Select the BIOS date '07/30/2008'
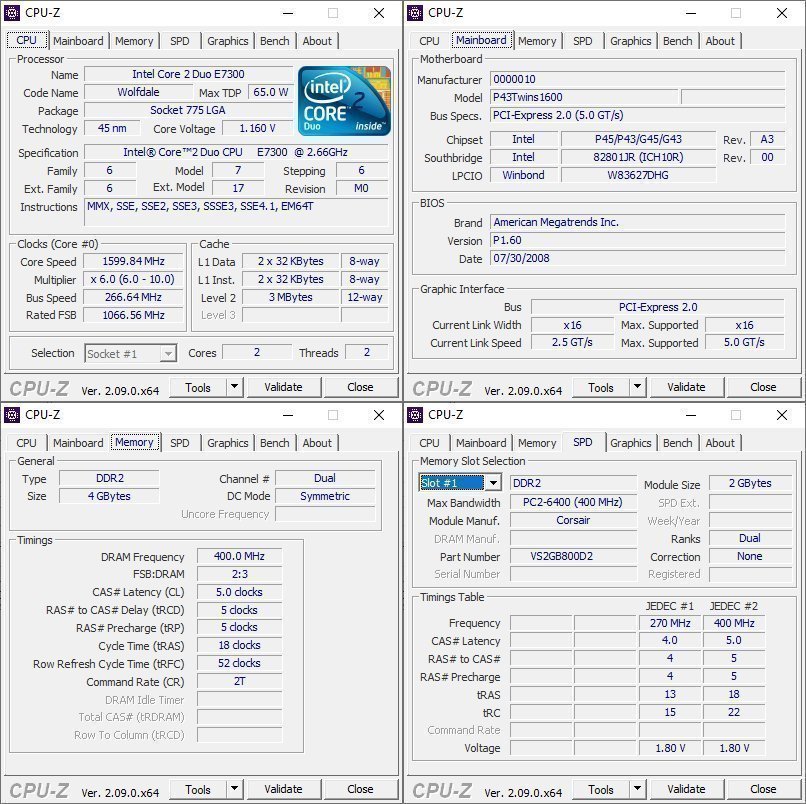 point(637,258)
